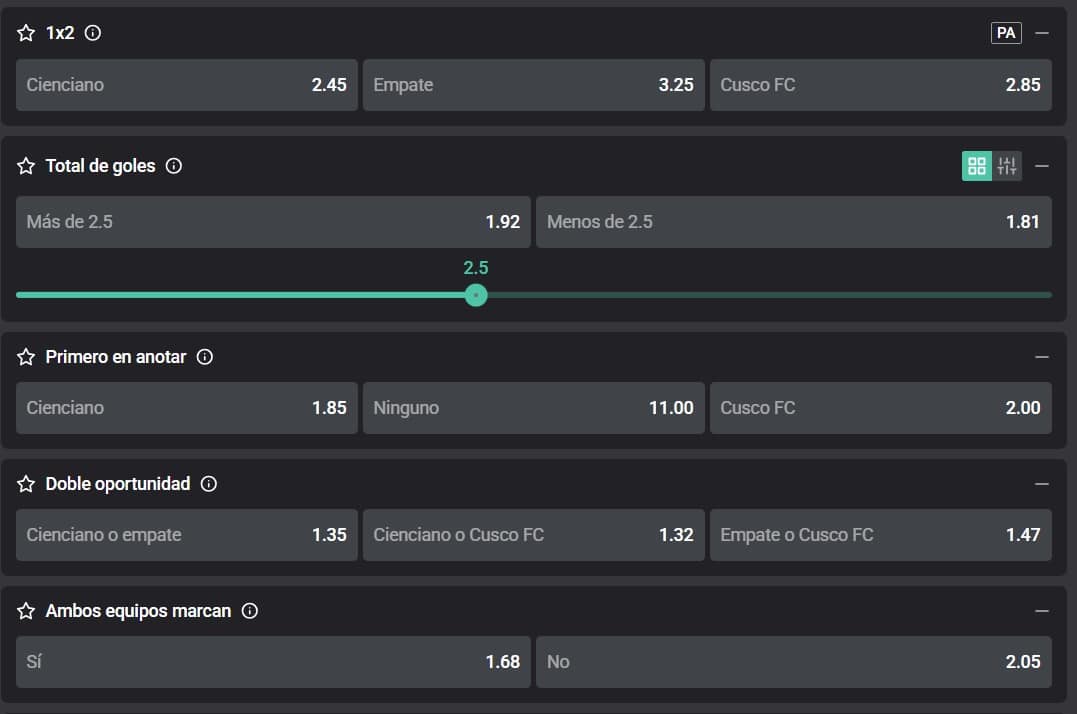Switch to grid view in Total de goles
Screen dimensions: 1077x714
coord(977,166)
